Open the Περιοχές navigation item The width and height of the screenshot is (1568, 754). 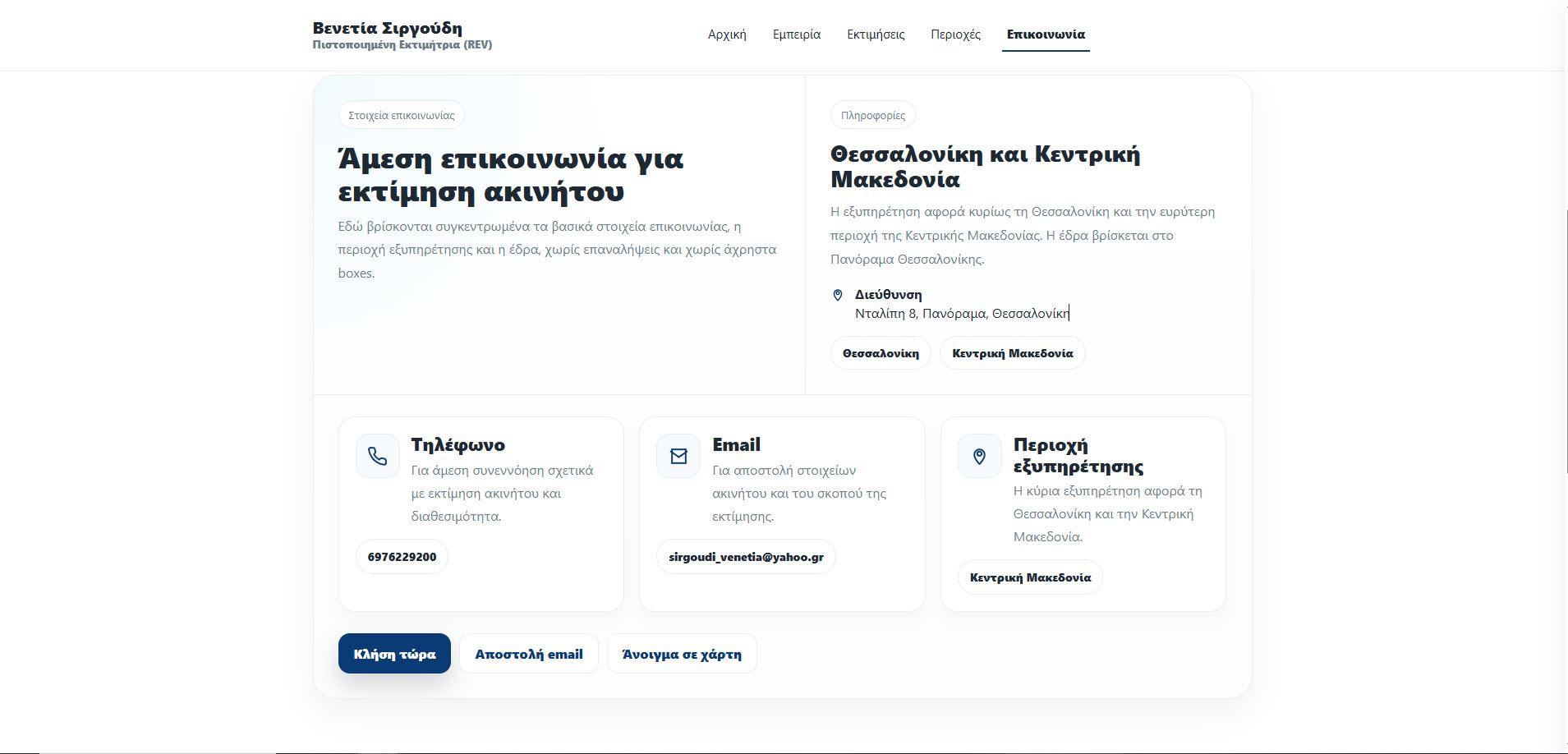point(955,34)
